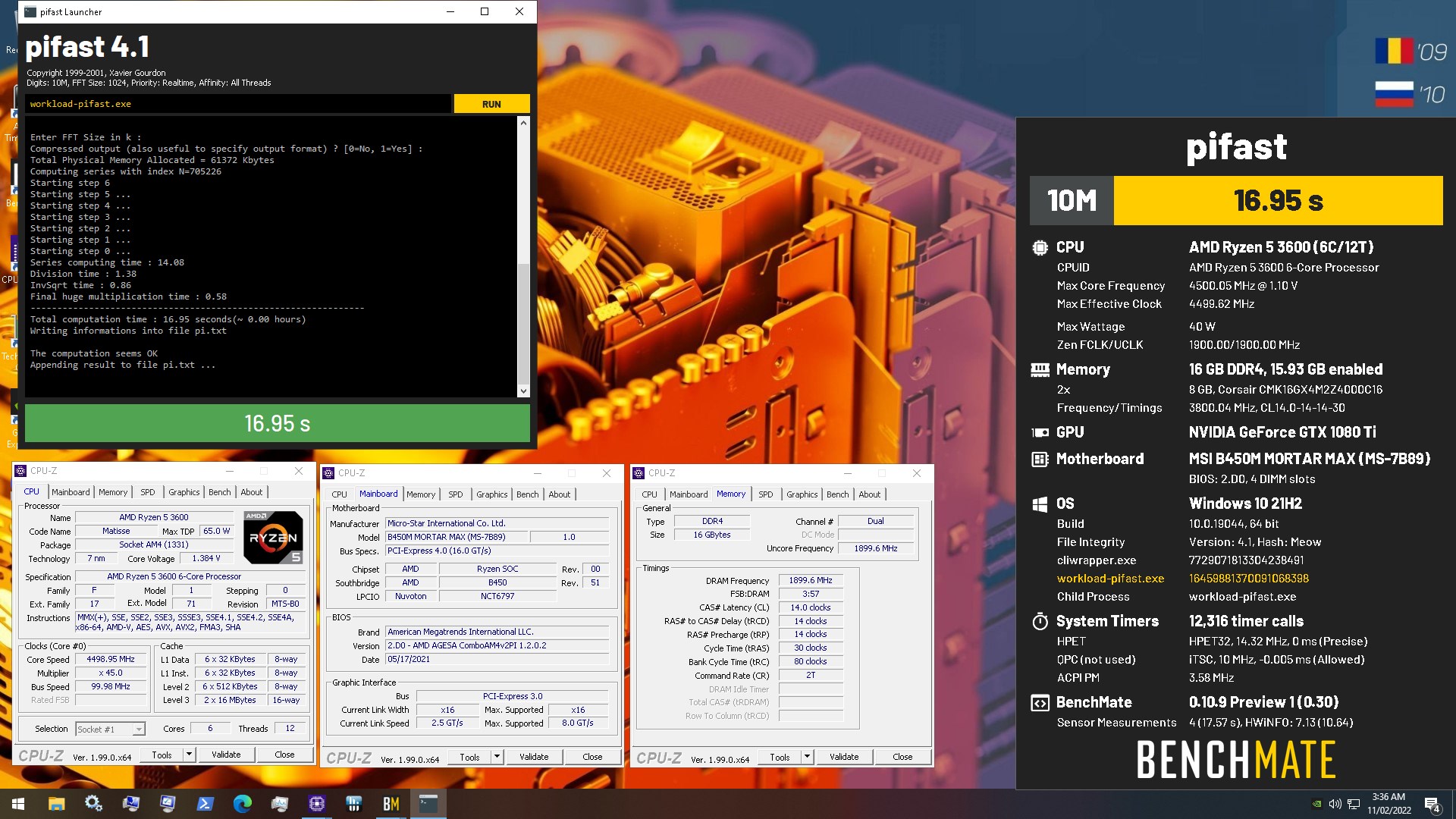
Task: Click the workload-pifast.exe command field
Action: [238, 104]
